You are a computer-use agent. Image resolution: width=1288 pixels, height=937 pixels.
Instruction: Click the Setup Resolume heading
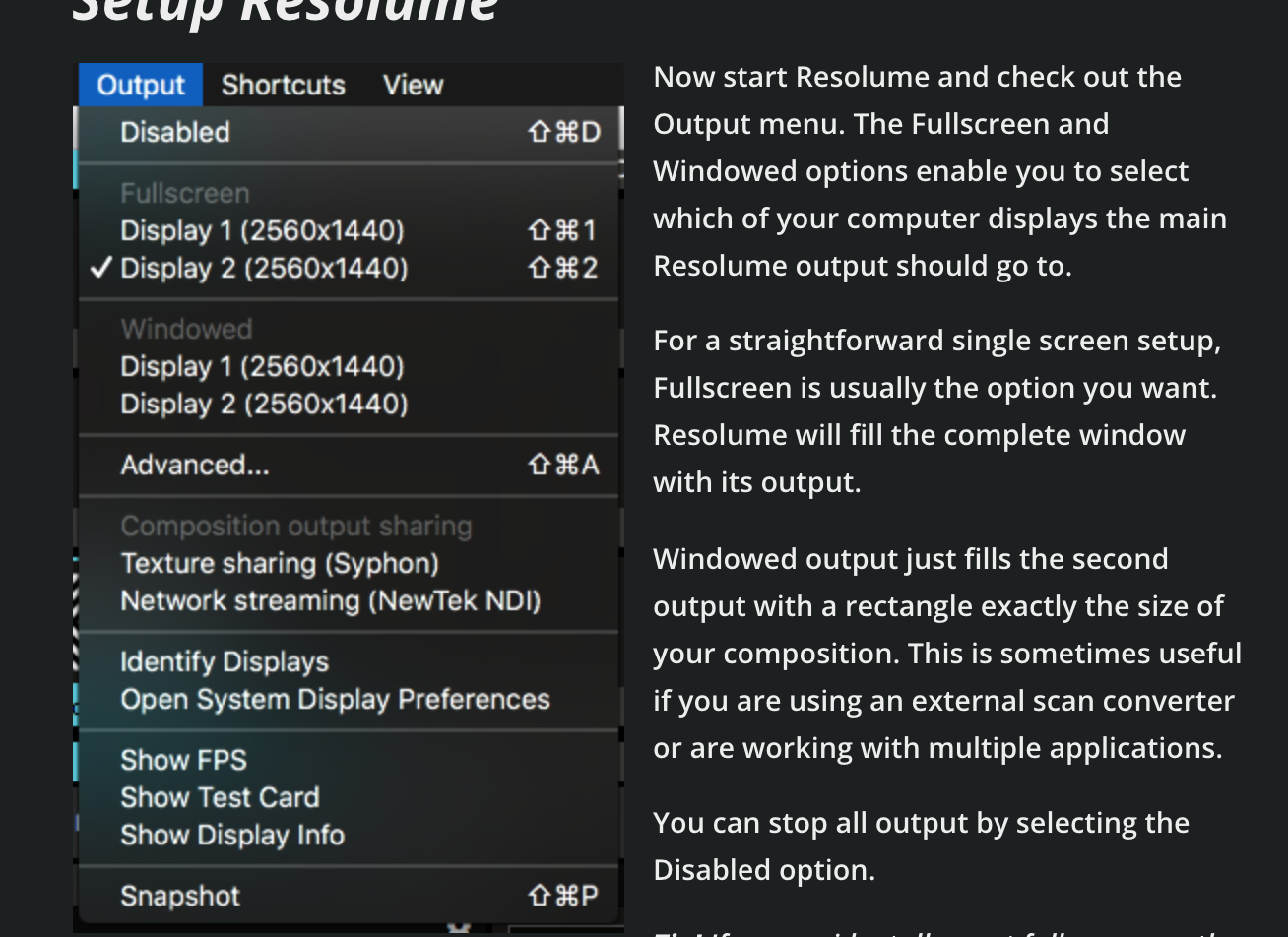pos(286,10)
